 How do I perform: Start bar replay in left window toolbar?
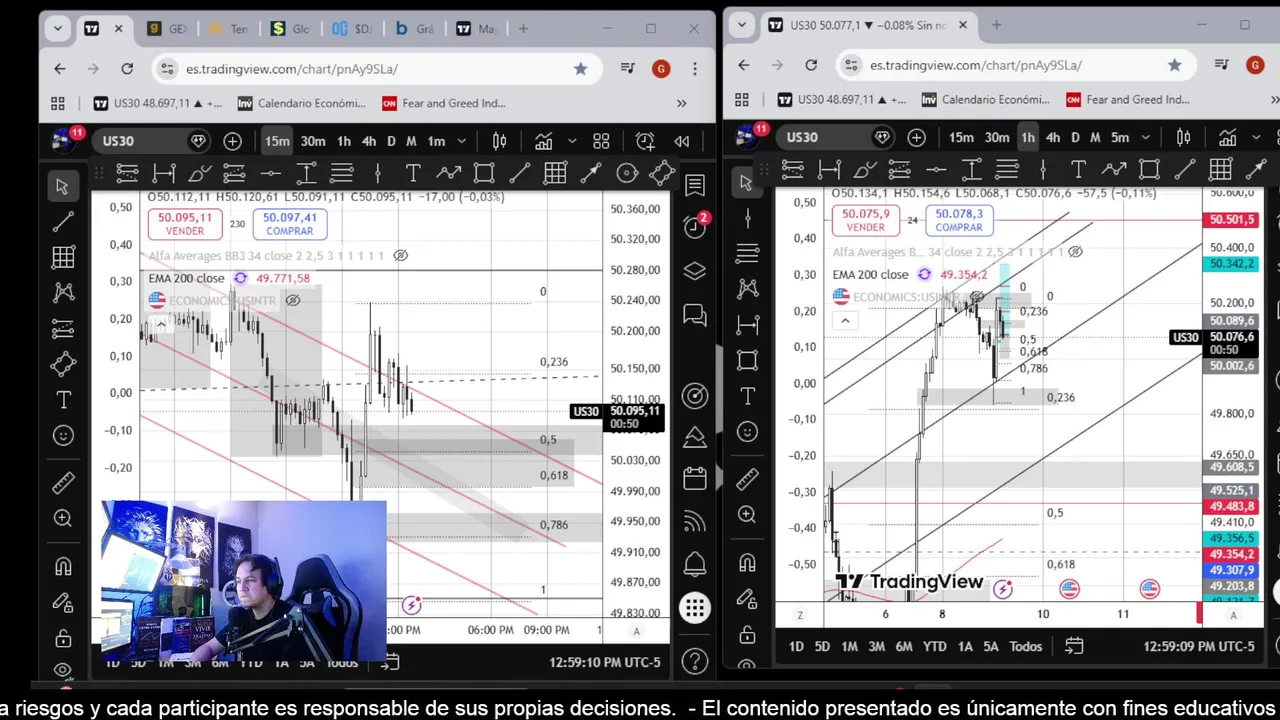pos(682,141)
